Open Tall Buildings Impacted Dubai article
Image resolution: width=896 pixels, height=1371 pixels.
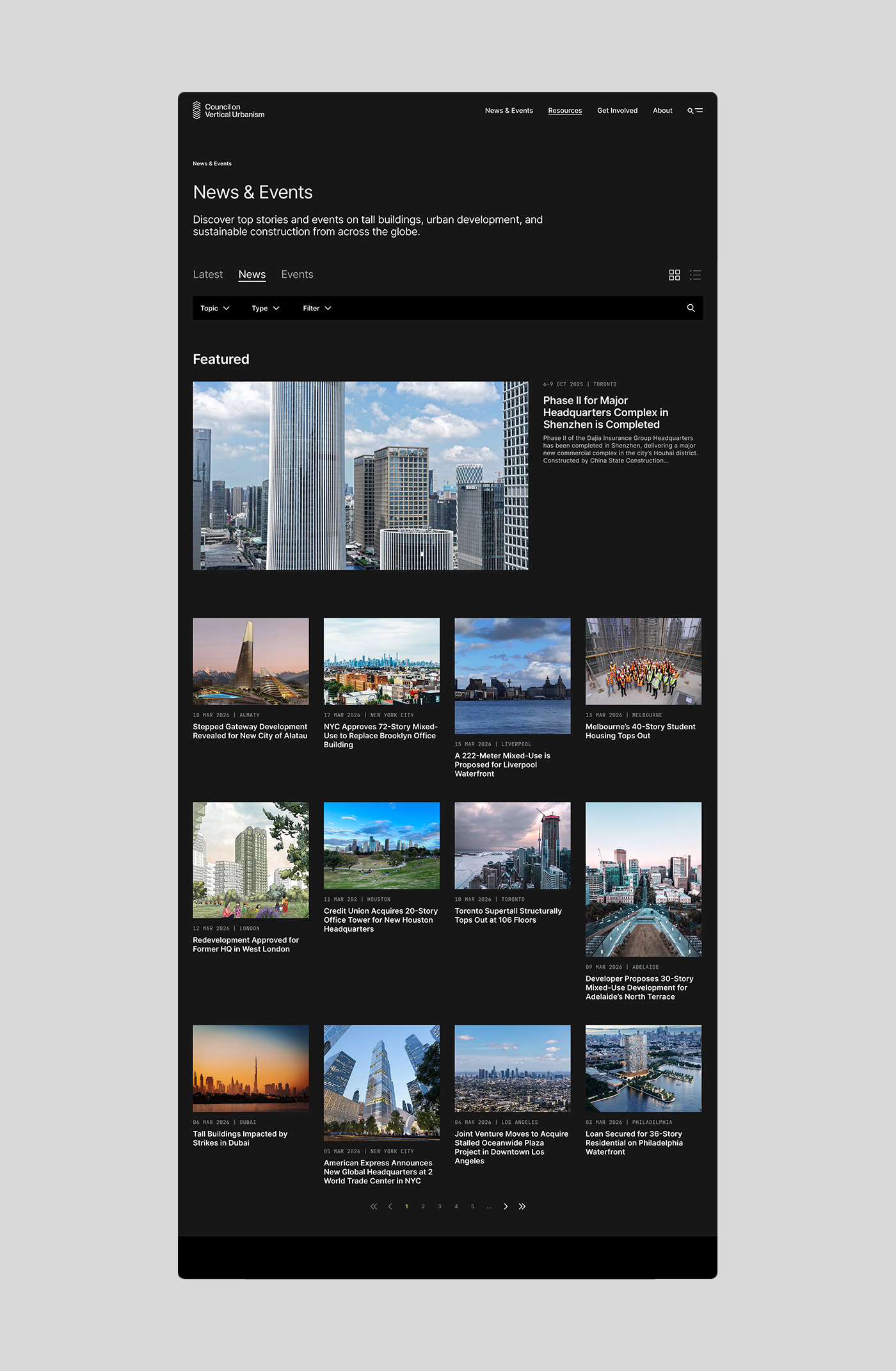pos(240,1139)
